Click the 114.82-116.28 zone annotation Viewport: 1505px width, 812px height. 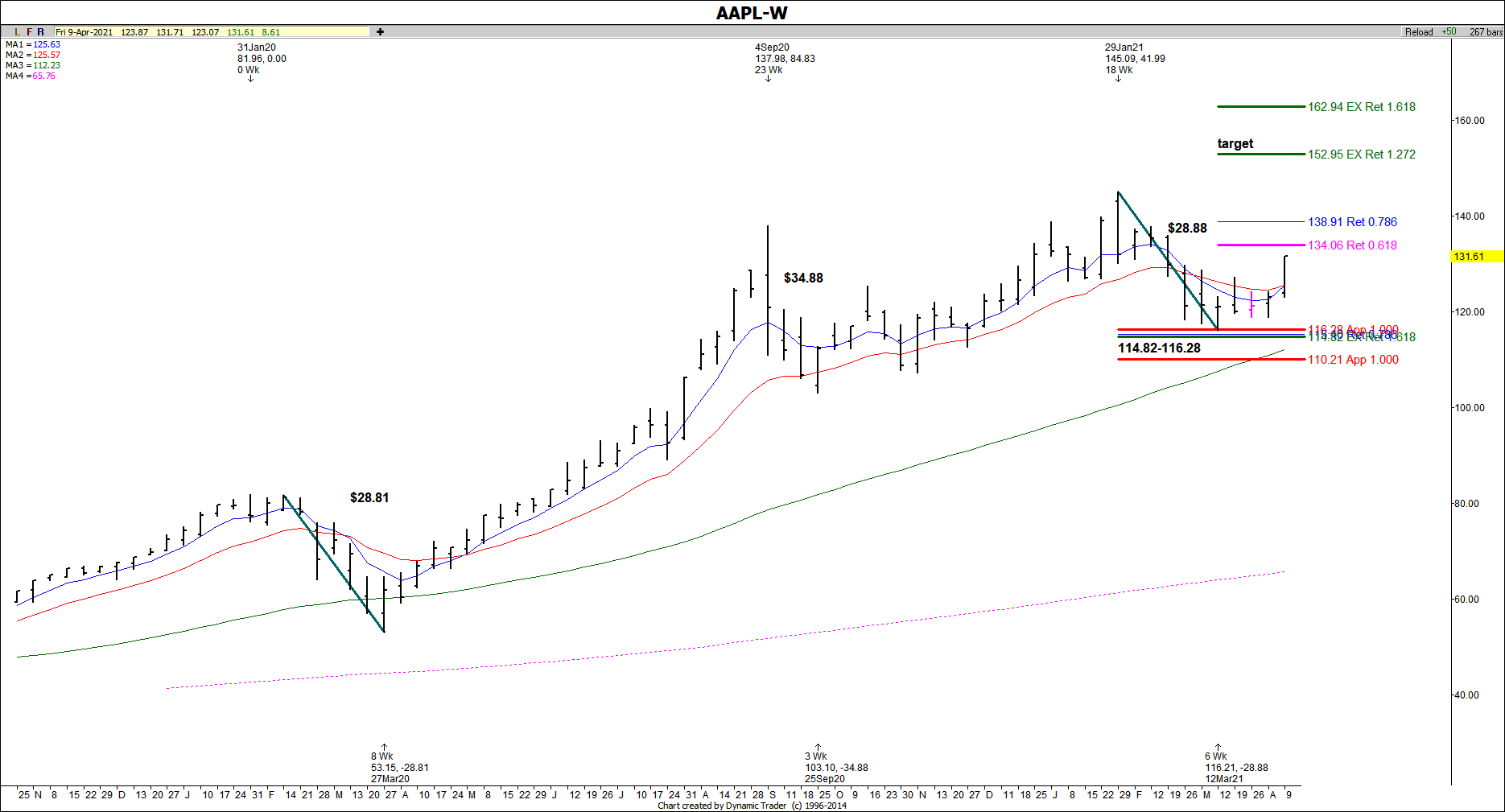(1159, 348)
